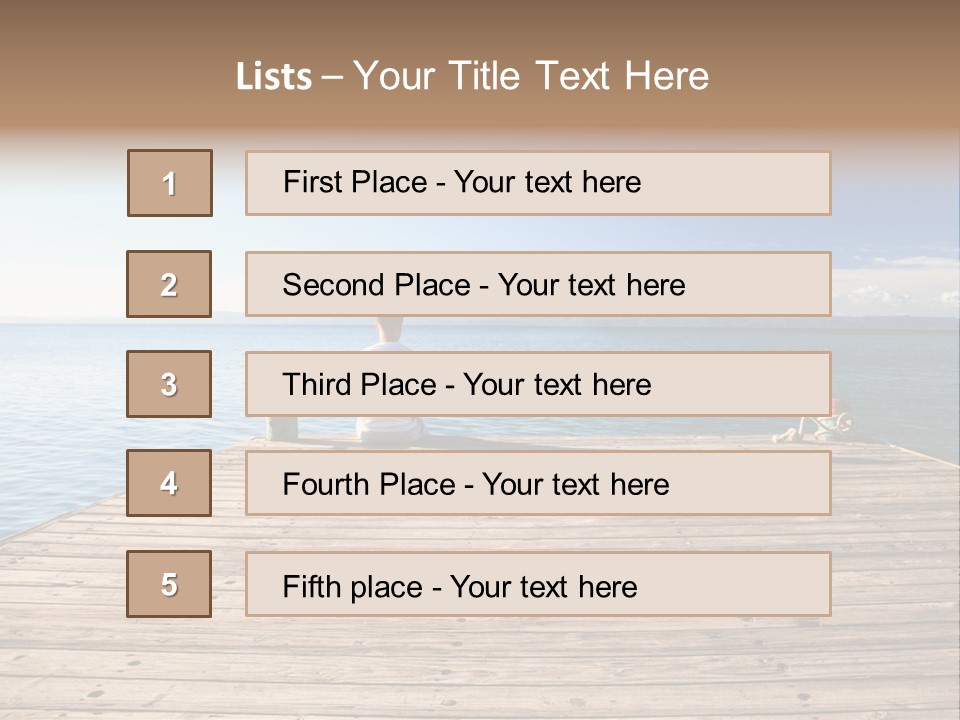Click the Second Place text bar
The height and width of the screenshot is (720, 960).
[x=537, y=284]
